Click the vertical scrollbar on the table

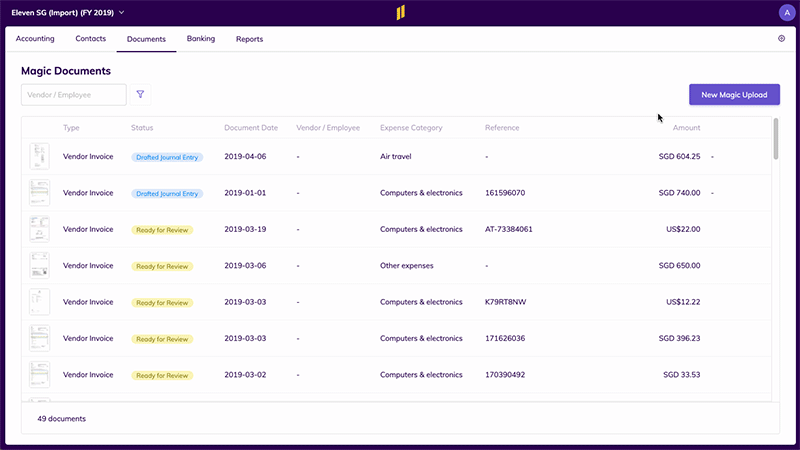(x=776, y=140)
